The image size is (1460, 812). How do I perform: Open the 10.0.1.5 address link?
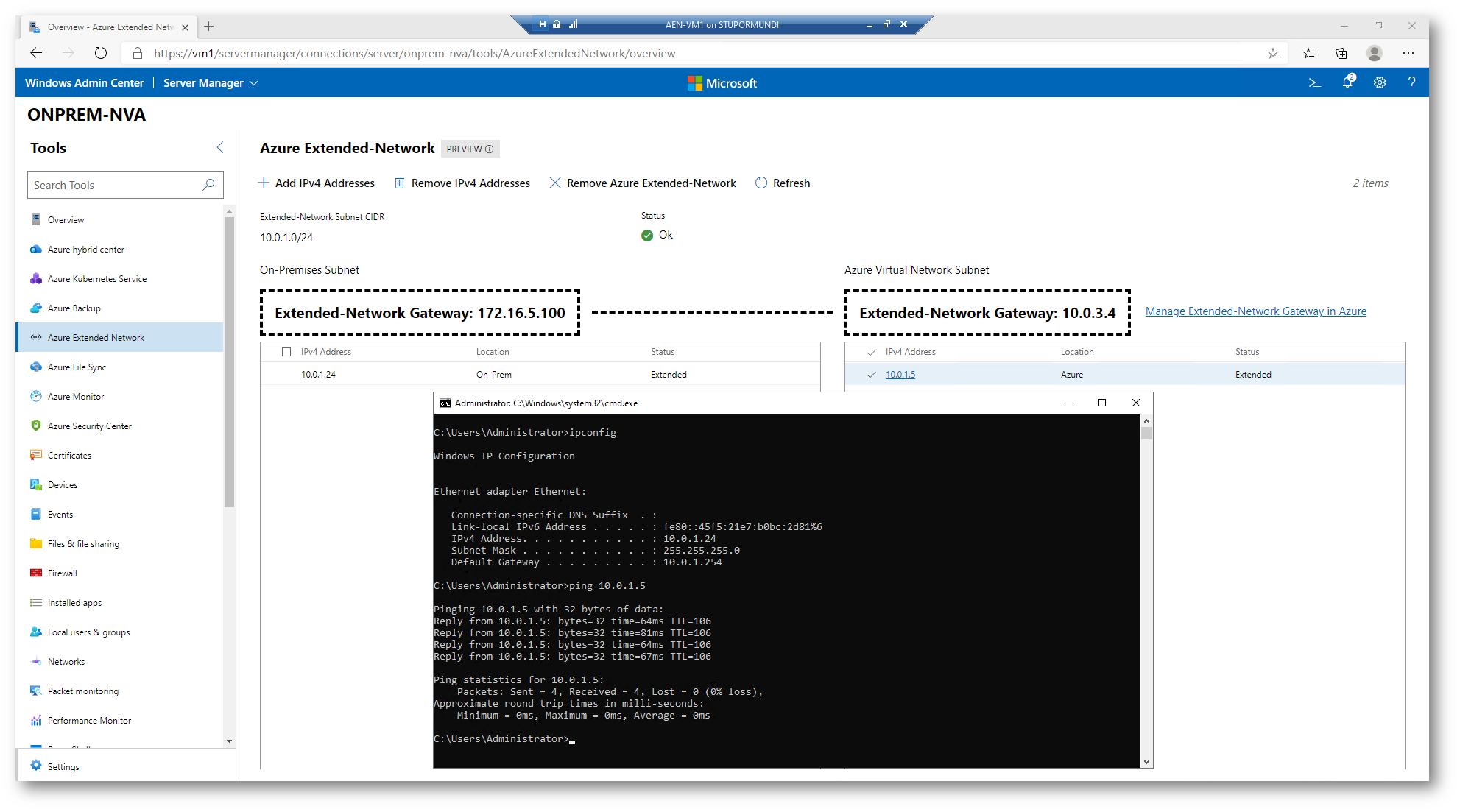tap(900, 375)
